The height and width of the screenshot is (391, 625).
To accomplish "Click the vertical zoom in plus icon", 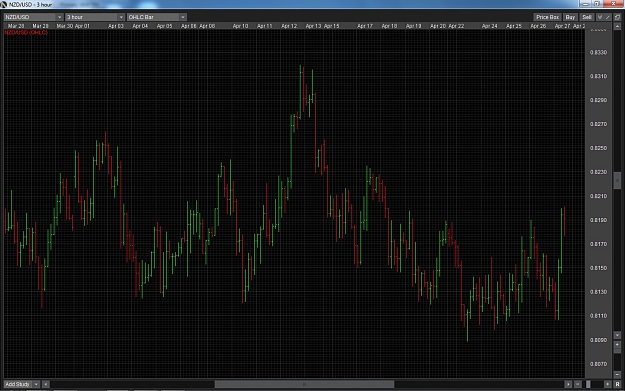I will (x=617, y=345).
